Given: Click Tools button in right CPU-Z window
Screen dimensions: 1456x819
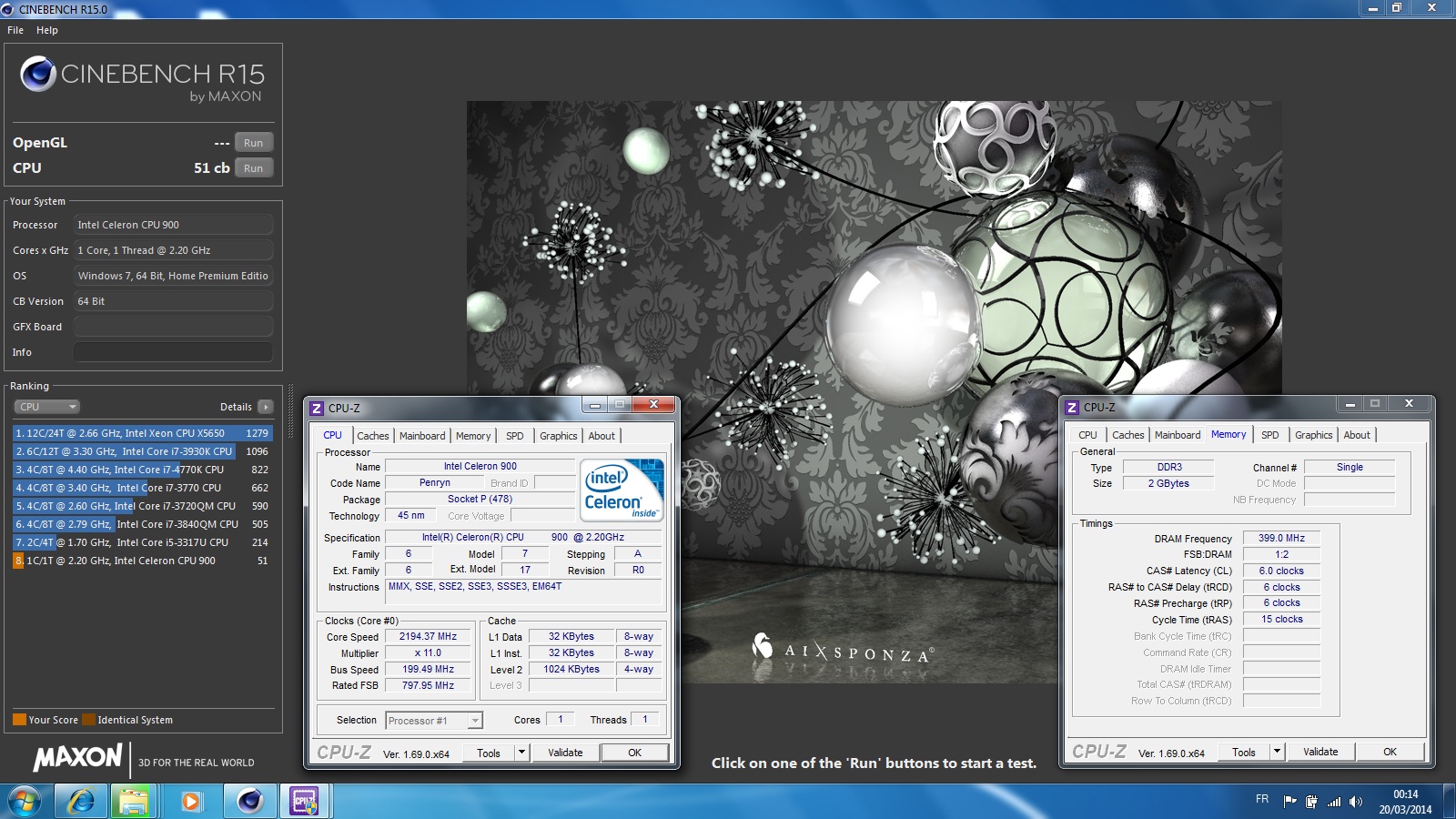Looking at the screenshot, I should tap(1244, 752).
